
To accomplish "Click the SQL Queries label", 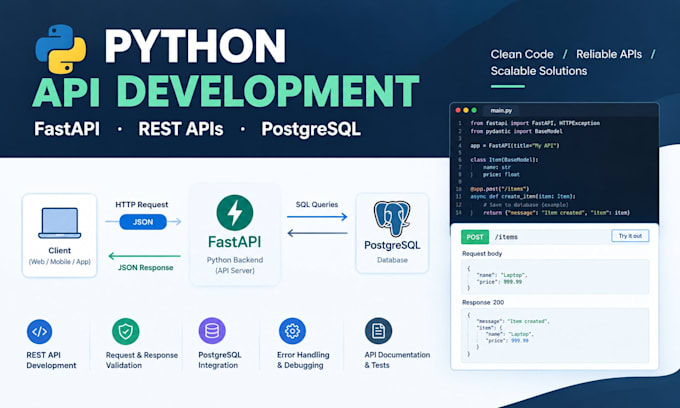I will [317, 205].
